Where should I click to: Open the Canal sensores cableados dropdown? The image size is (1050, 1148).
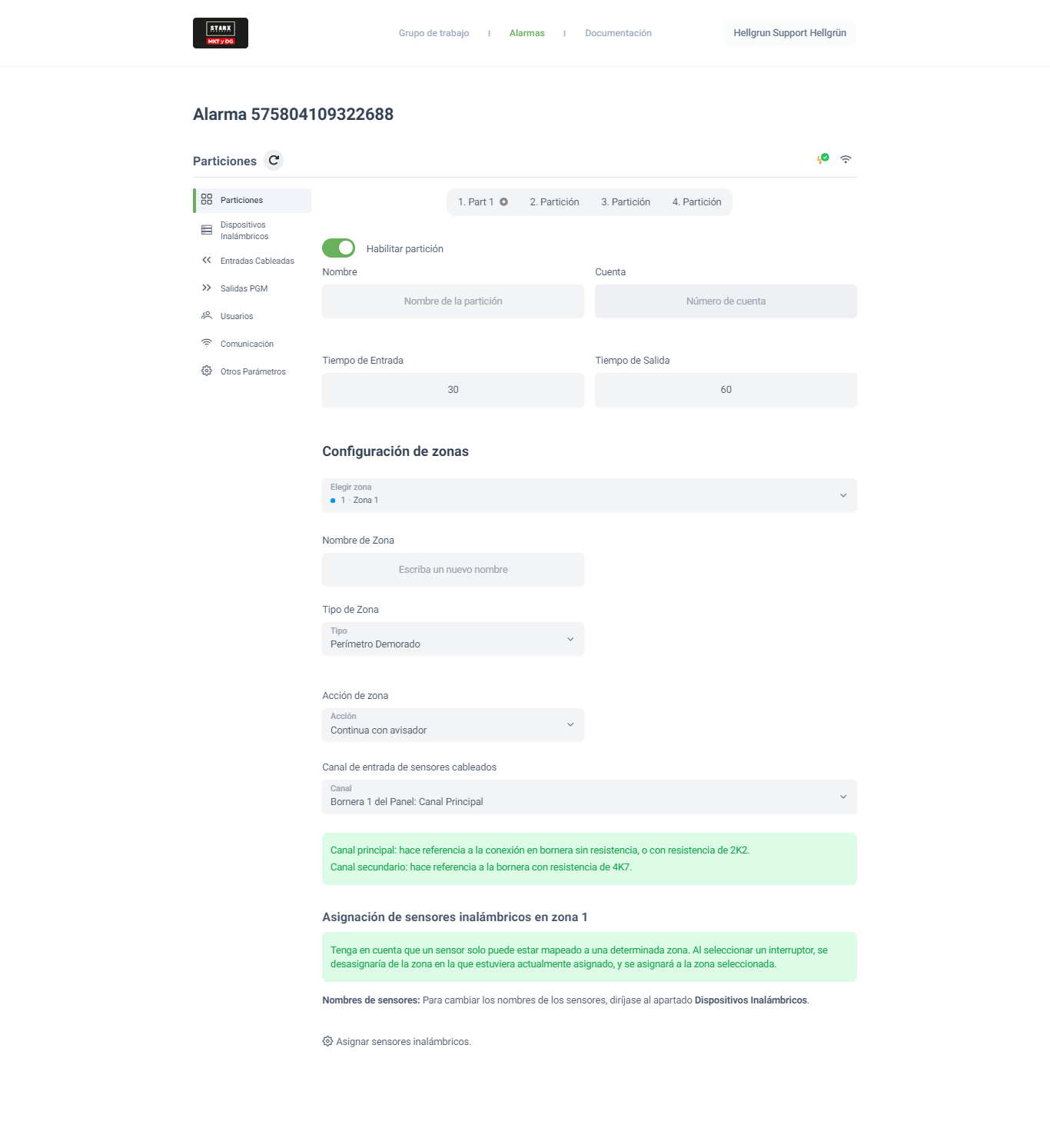click(x=589, y=797)
